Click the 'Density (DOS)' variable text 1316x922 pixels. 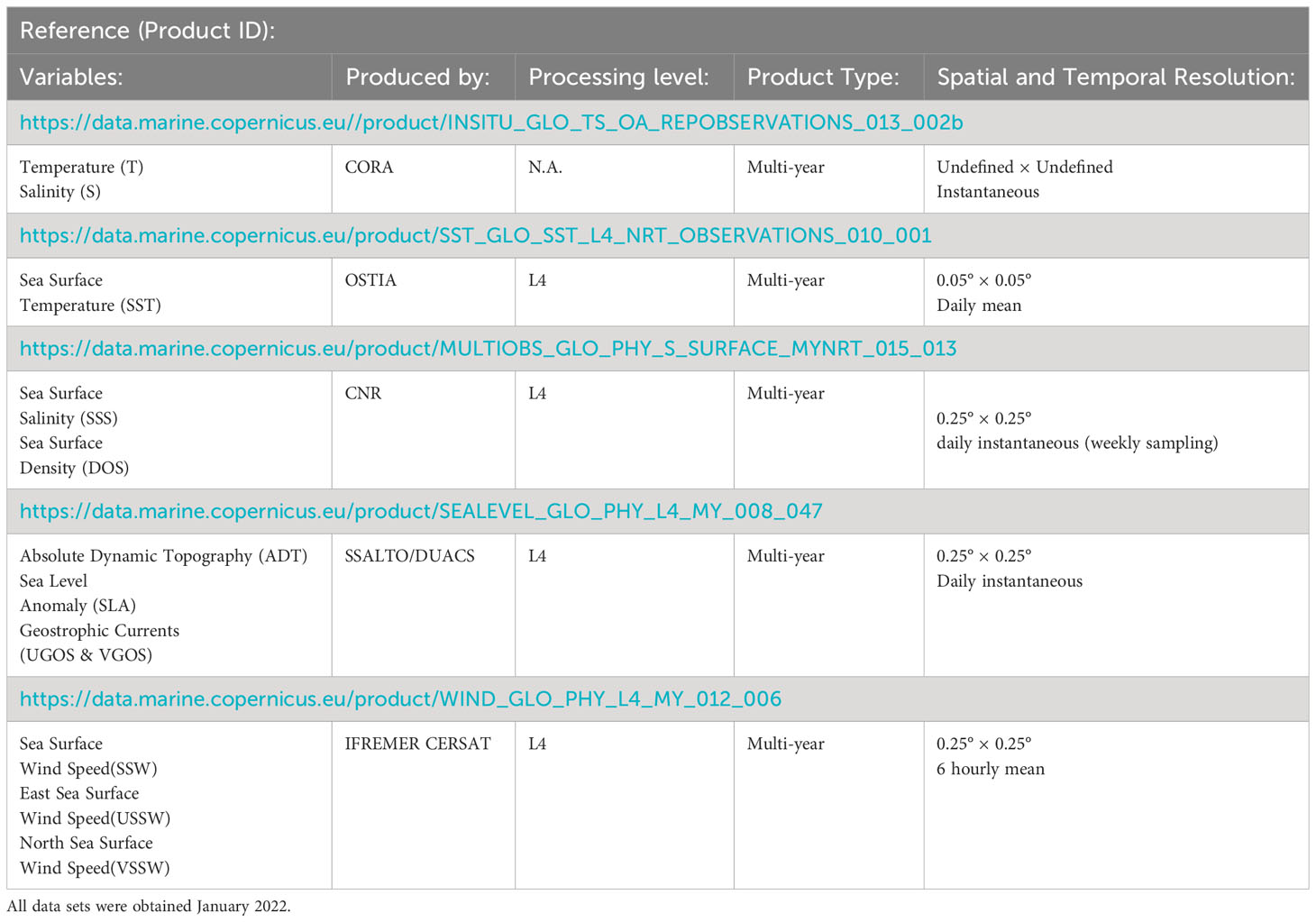[x=74, y=469]
